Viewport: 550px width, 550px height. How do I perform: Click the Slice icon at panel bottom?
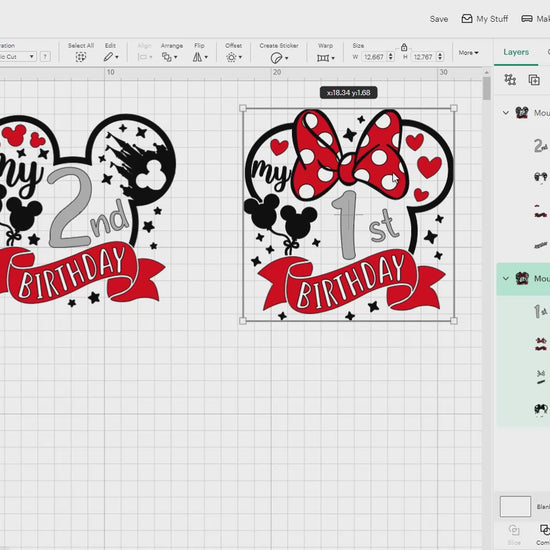coord(514,530)
